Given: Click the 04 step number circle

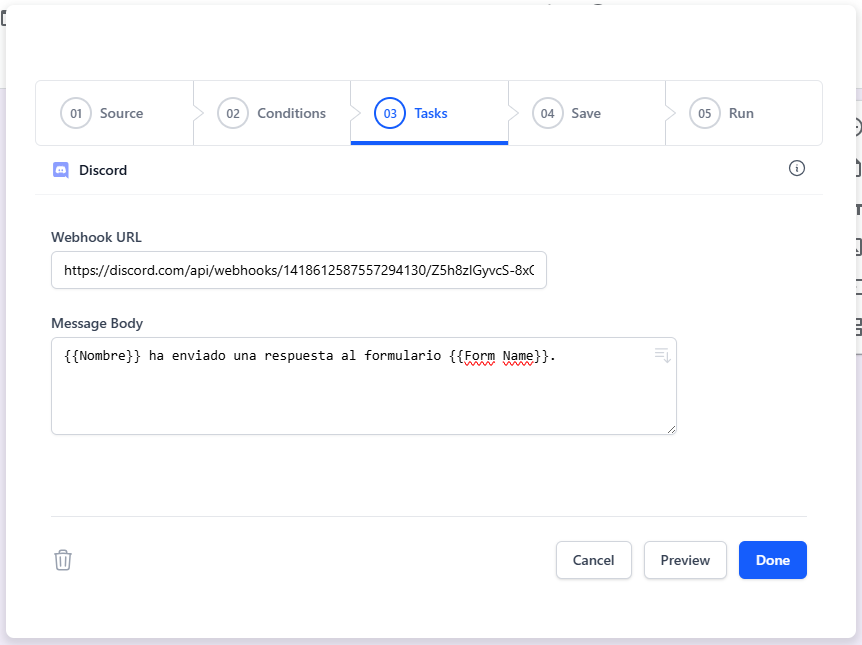Looking at the screenshot, I should point(547,113).
